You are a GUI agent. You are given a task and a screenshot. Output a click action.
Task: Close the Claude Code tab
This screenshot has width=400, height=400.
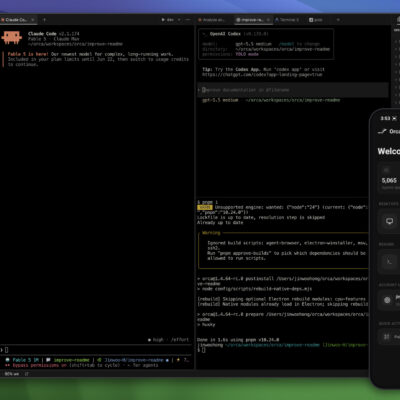pyautogui.click(x=32, y=20)
